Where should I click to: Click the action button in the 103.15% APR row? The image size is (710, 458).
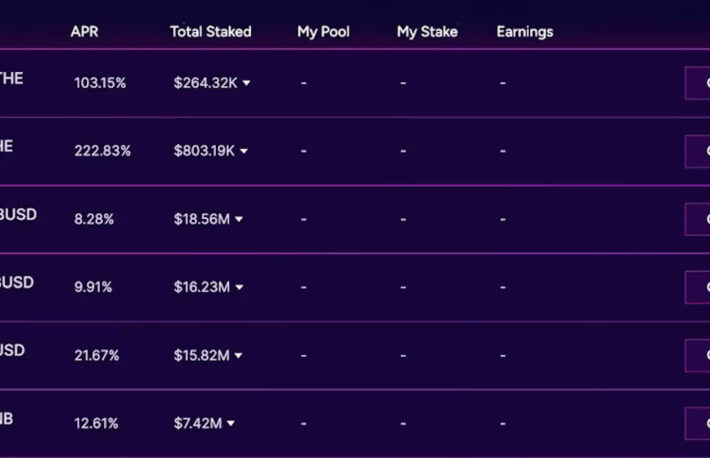tap(697, 83)
